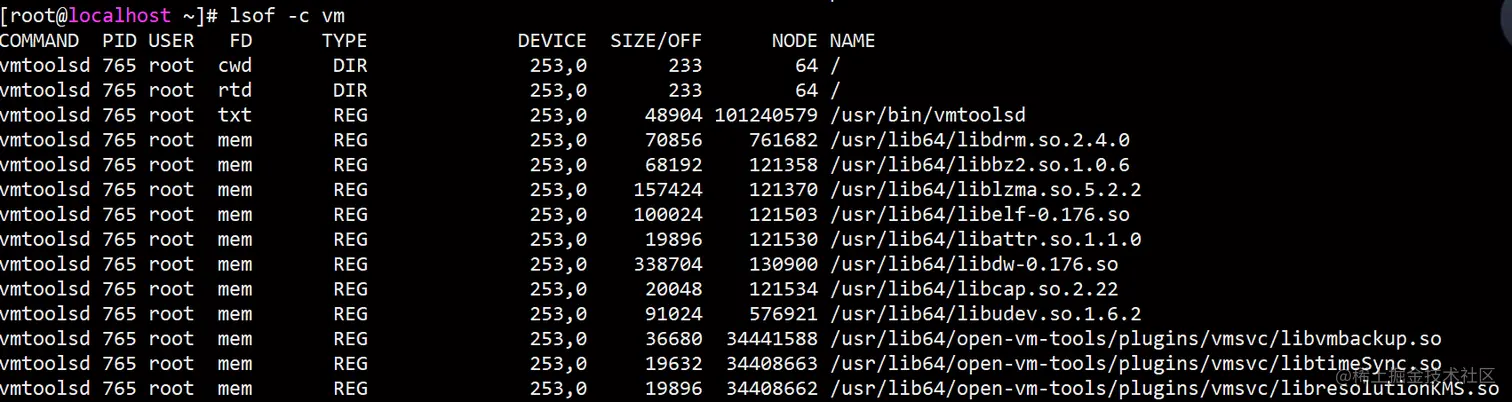Image resolution: width=1512 pixels, height=402 pixels.
Task: Click the path /usr/lib64/liblzma.so.5.2.2
Action: click(x=985, y=190)
